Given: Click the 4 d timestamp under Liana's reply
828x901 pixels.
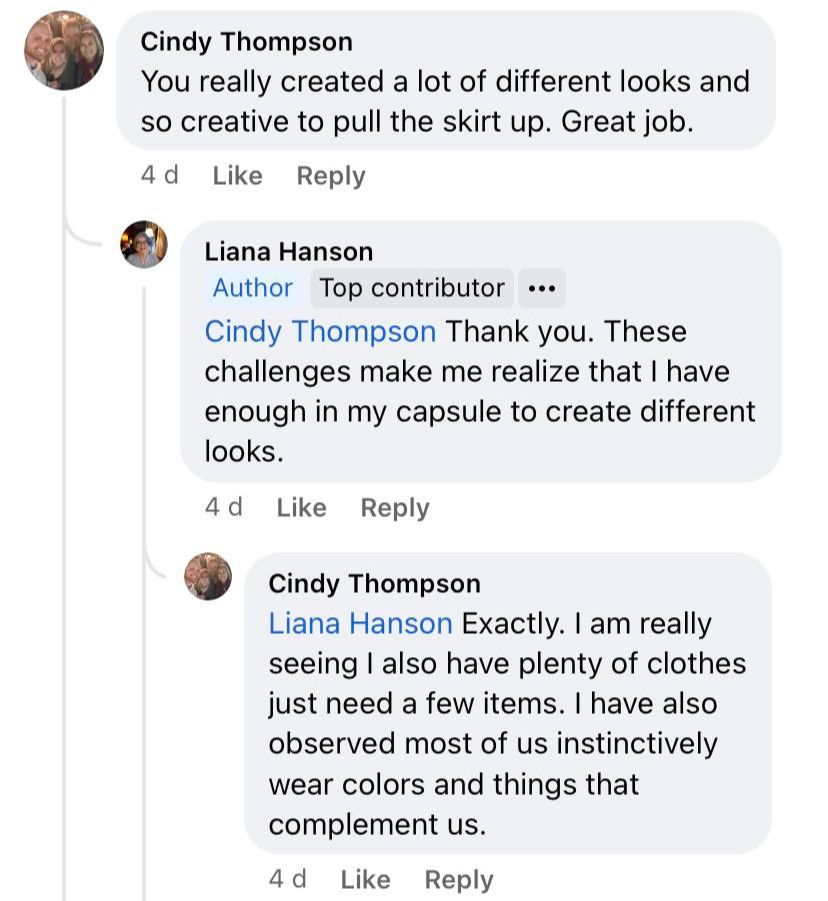Looking at the screenshot, I should (x=224, y=508).
